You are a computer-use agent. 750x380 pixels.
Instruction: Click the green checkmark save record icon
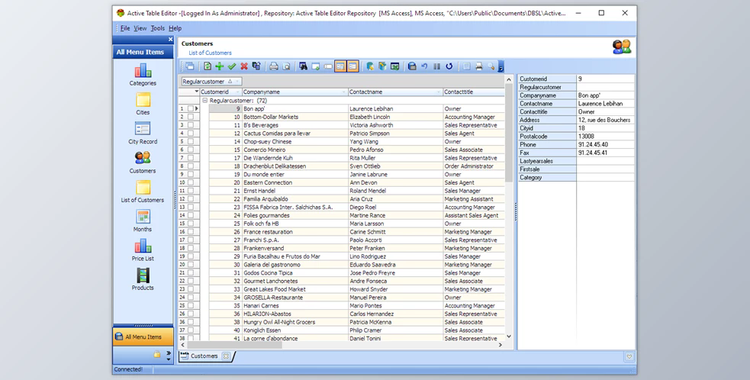coord(232,67)
